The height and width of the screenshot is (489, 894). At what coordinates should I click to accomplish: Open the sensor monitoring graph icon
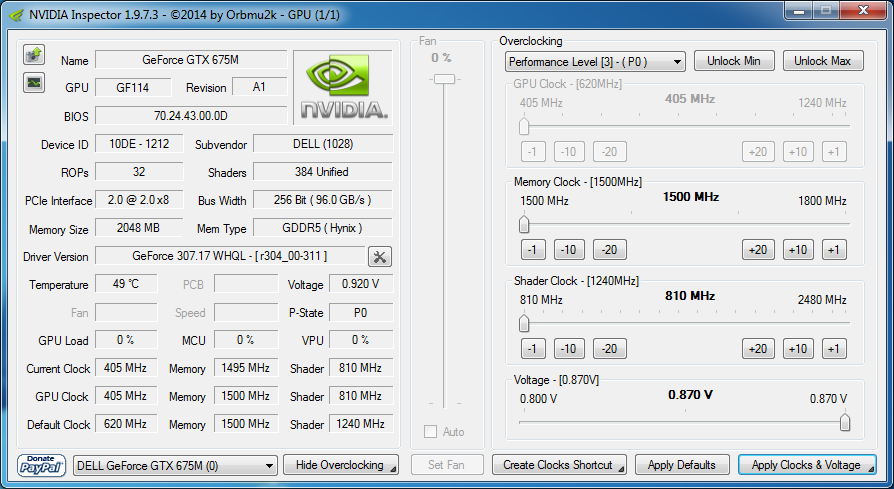point(34,83)
